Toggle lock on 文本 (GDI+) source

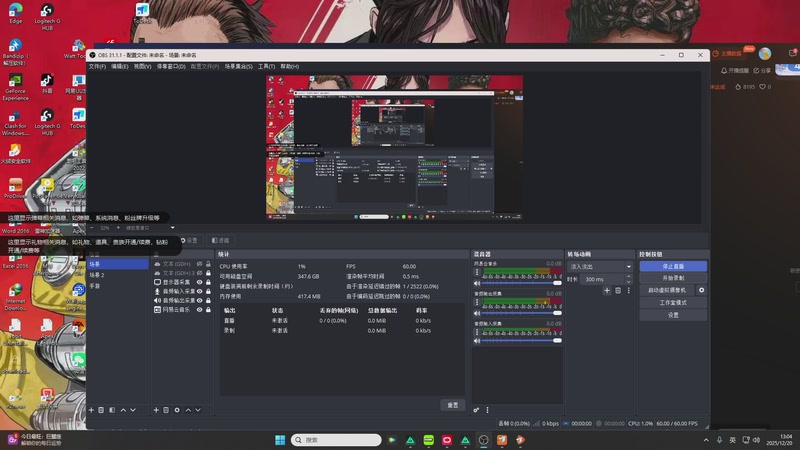tap(208, 264)
